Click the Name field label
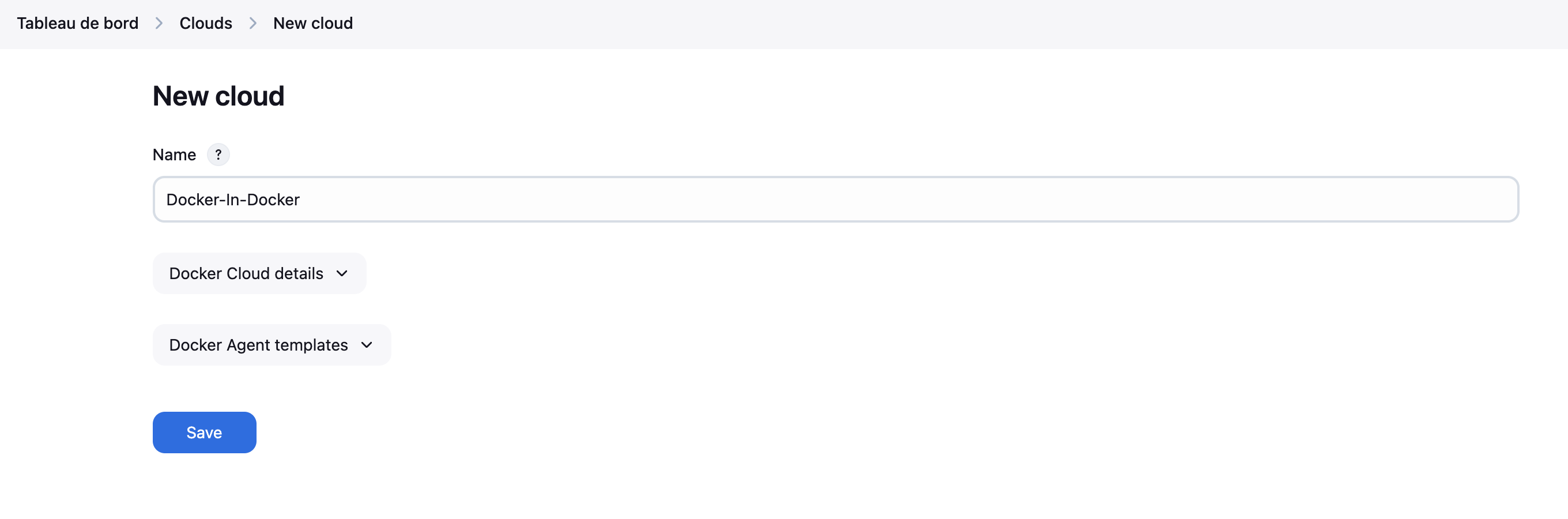 tap(174, 155)
